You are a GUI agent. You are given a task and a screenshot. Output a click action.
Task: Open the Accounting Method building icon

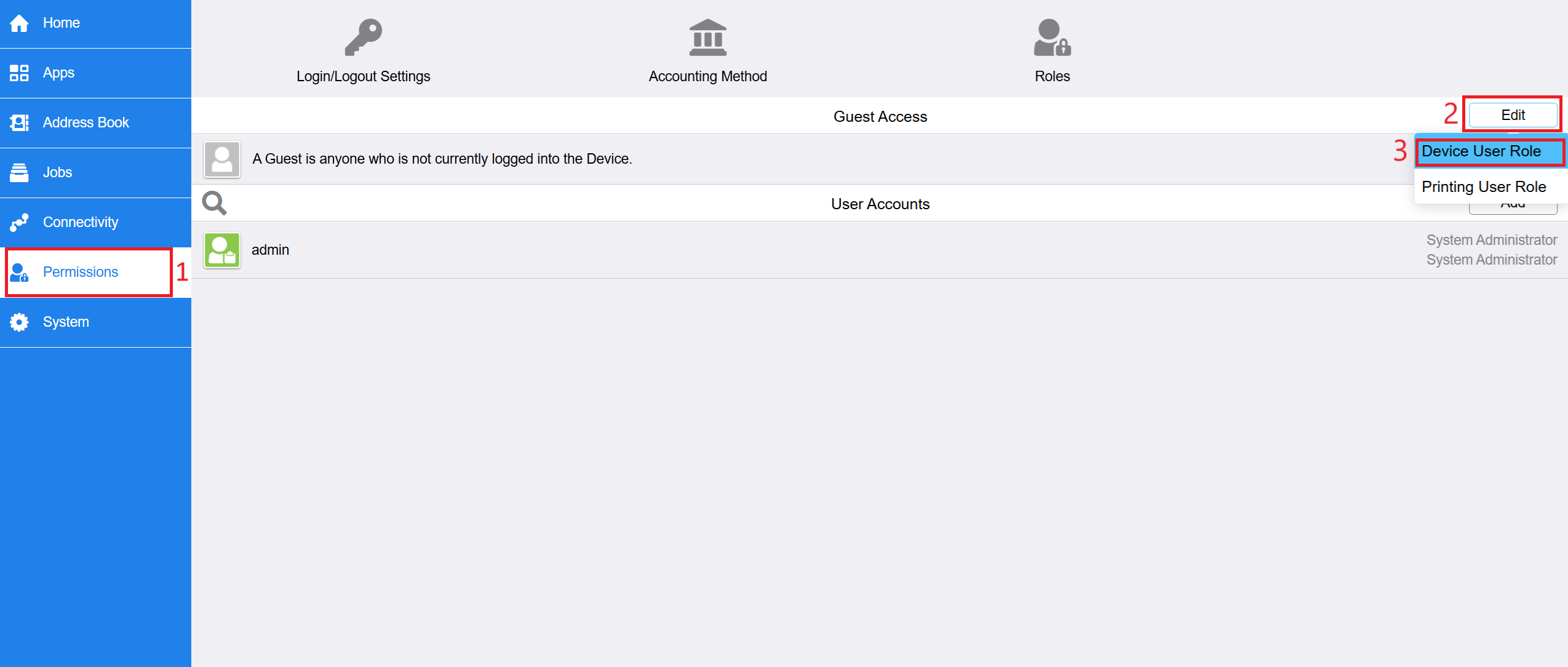point(707,38)
